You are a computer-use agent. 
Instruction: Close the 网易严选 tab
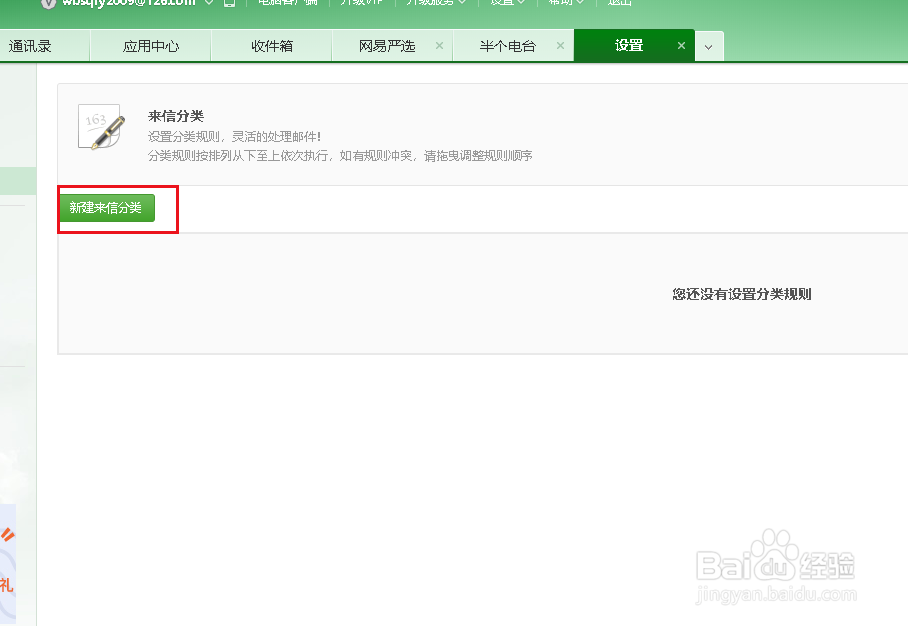pos(440,45)
